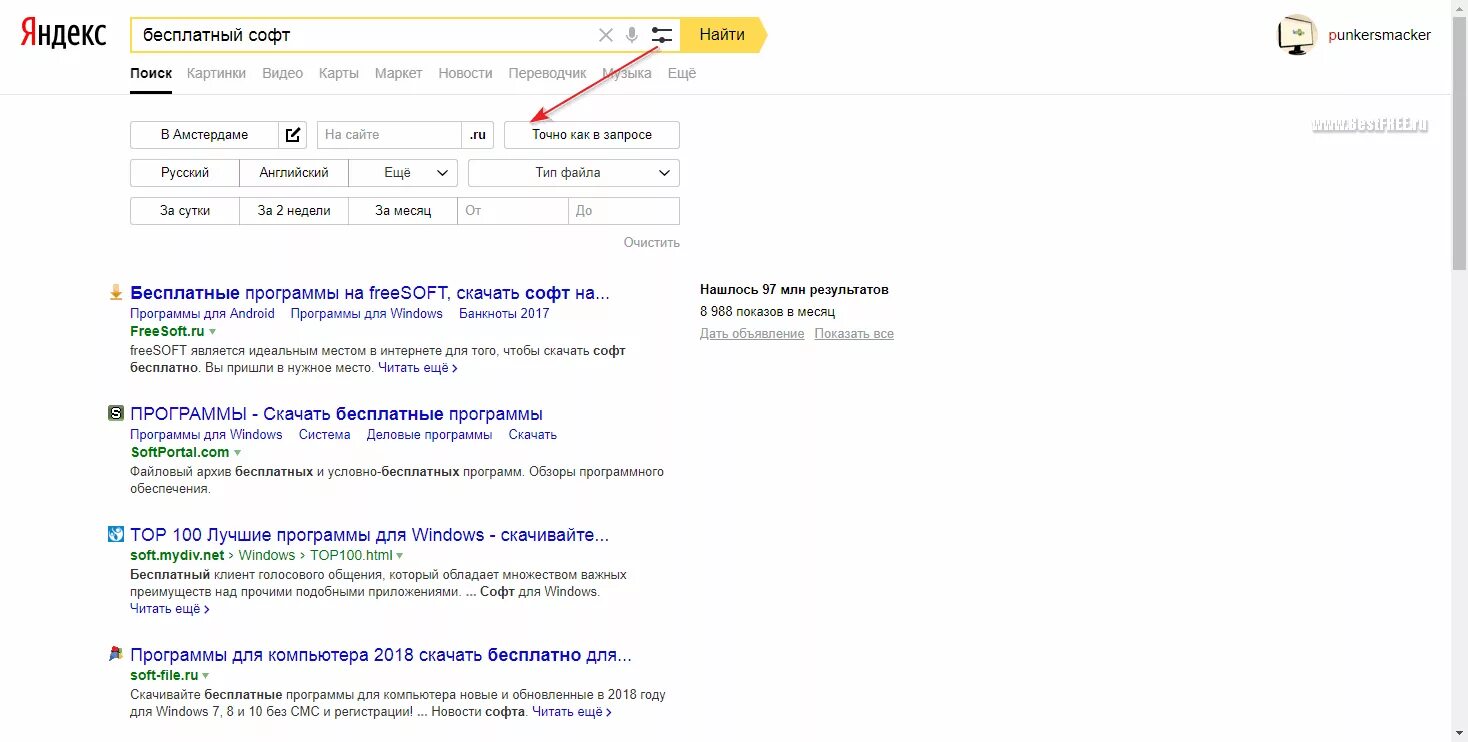Open Программы для компьютера 2018 result

(x=381, y=656)
